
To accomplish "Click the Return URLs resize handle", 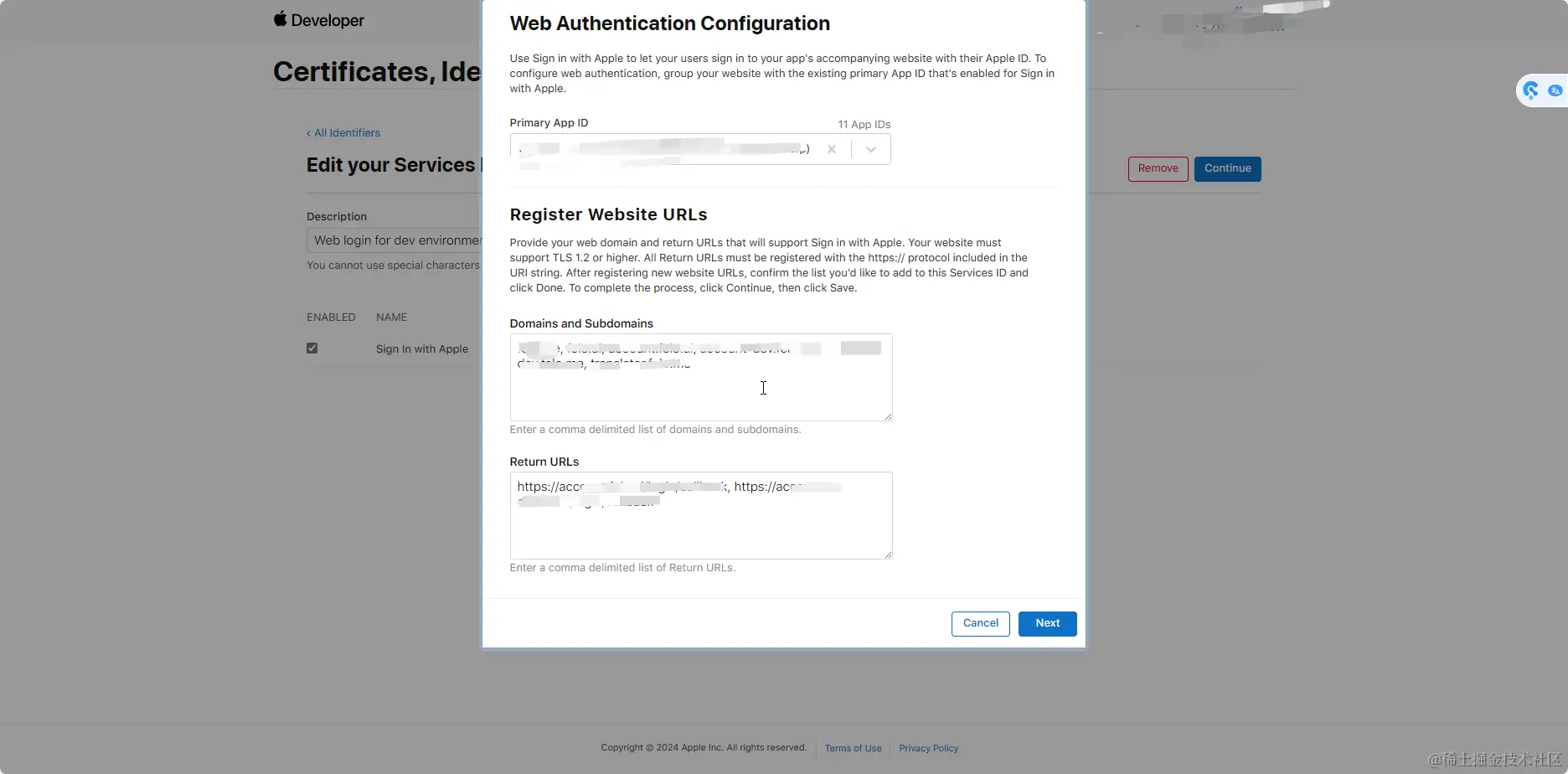I will [x=887, y=554].
